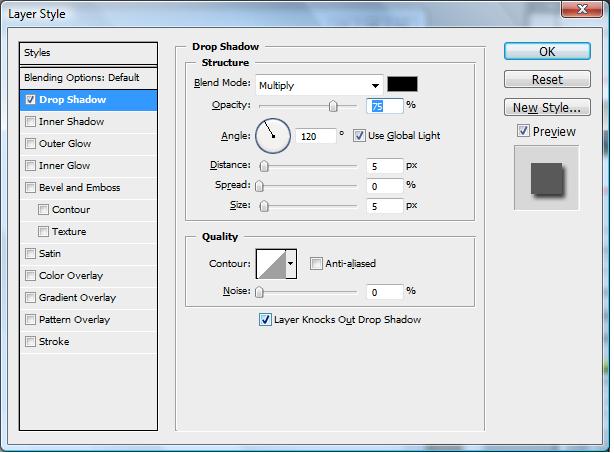614x453 pixels.
Task: Toggle the Preview checkbox
Action: coord(523,130)
